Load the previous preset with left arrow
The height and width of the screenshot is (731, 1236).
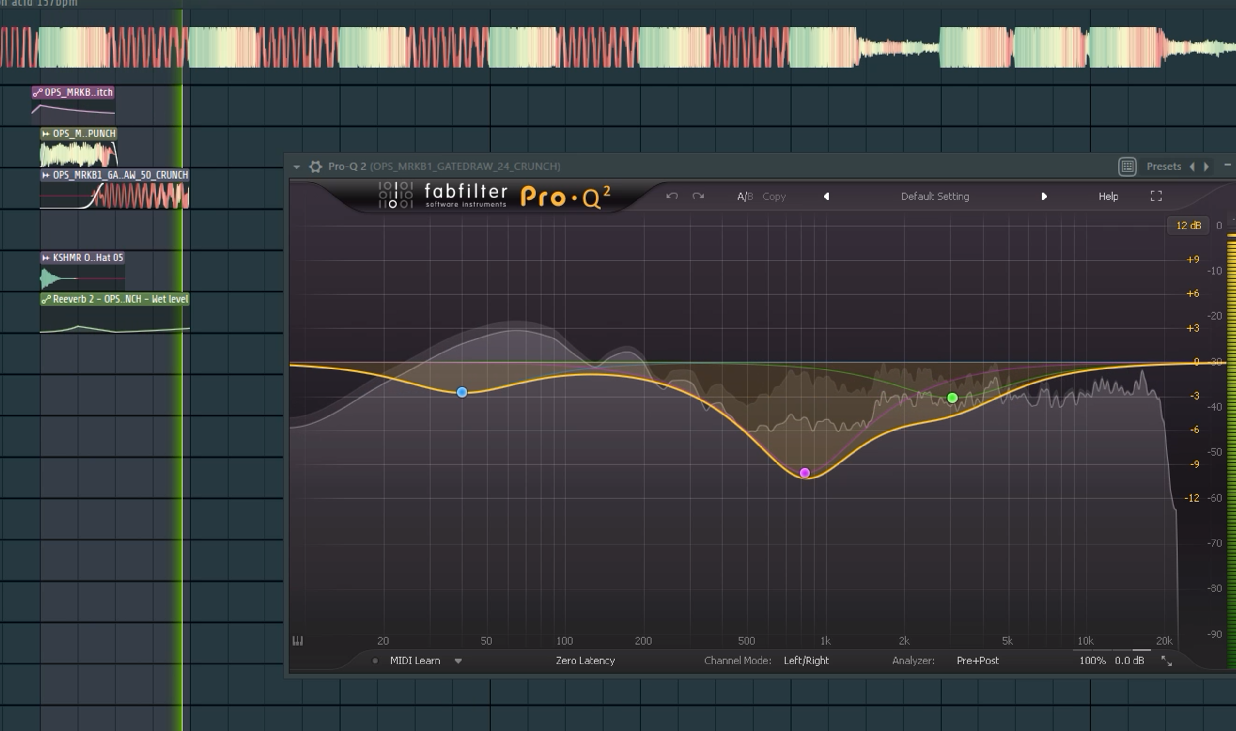point(826,196)
